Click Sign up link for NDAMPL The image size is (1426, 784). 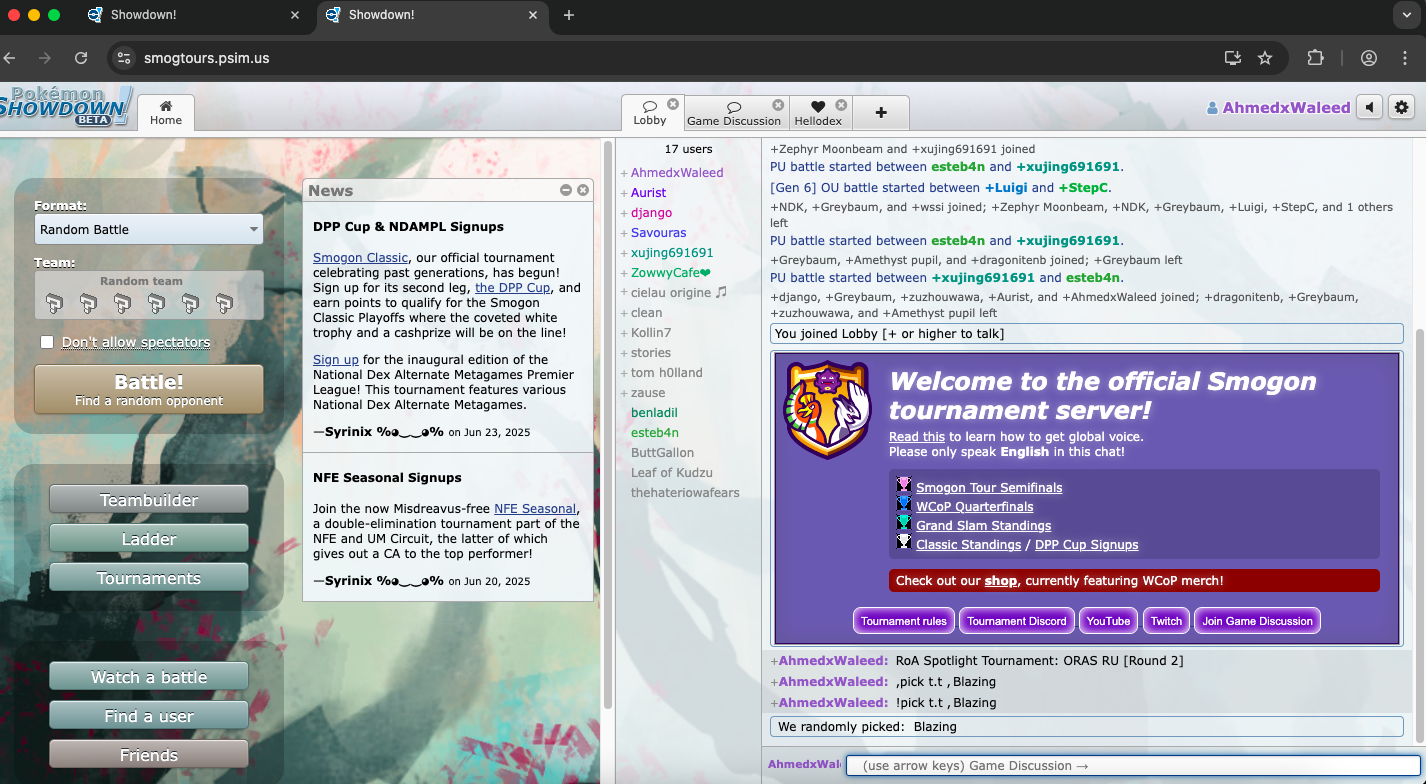[336, 360]
